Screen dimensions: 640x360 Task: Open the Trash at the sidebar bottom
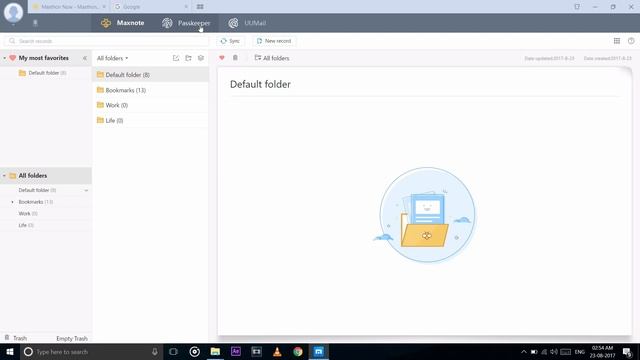click(16, 338)
